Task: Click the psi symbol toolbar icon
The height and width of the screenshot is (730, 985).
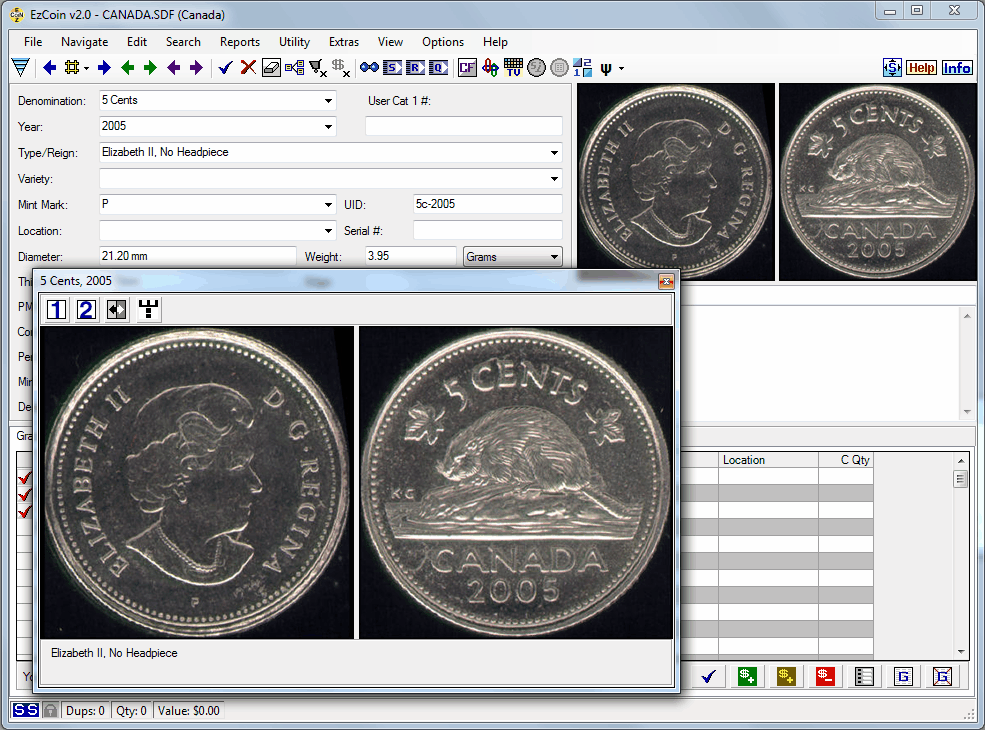Action: pyautogui.click(x=606, y=68)
